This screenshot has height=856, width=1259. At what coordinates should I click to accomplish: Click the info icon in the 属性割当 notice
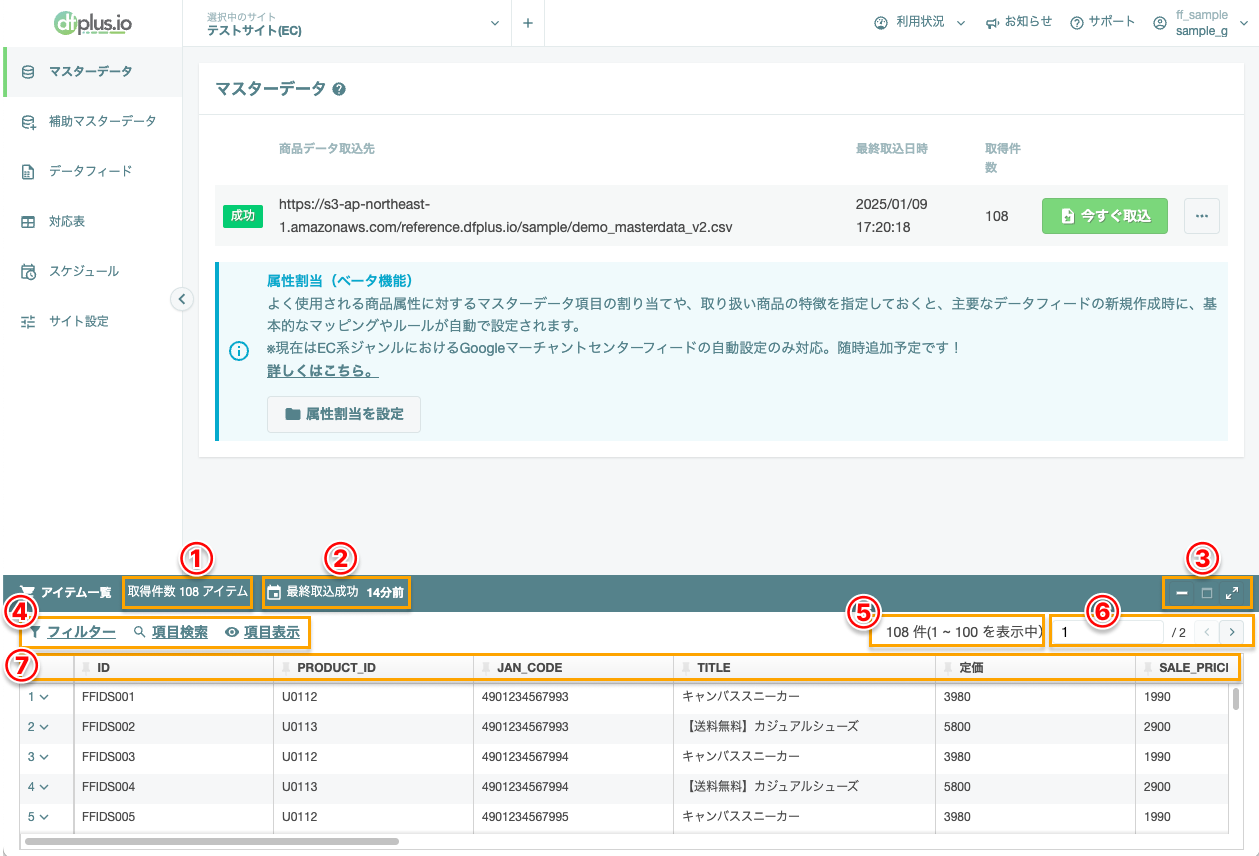coord(239,351)
